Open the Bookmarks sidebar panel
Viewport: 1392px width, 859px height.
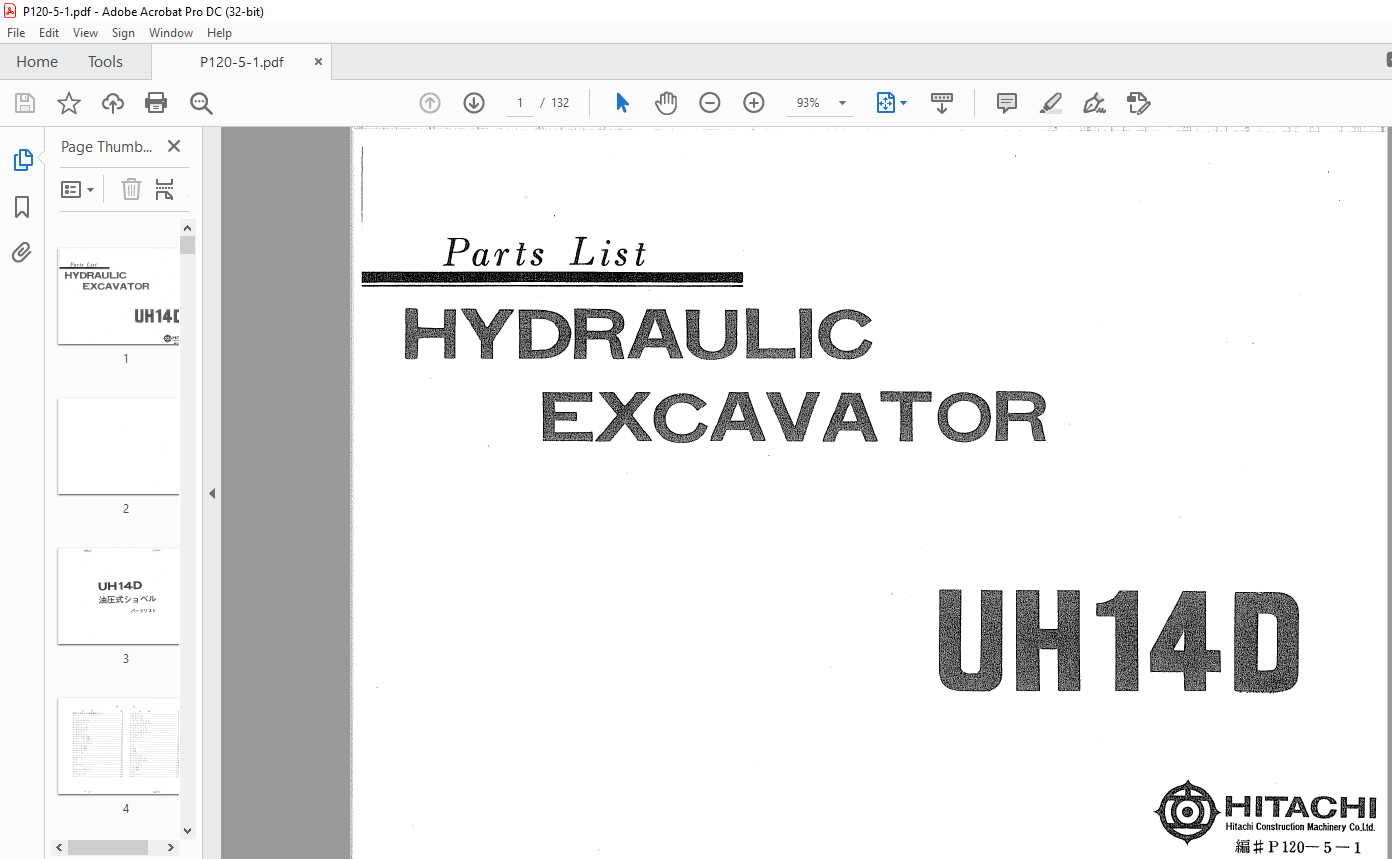click(22, 207)
